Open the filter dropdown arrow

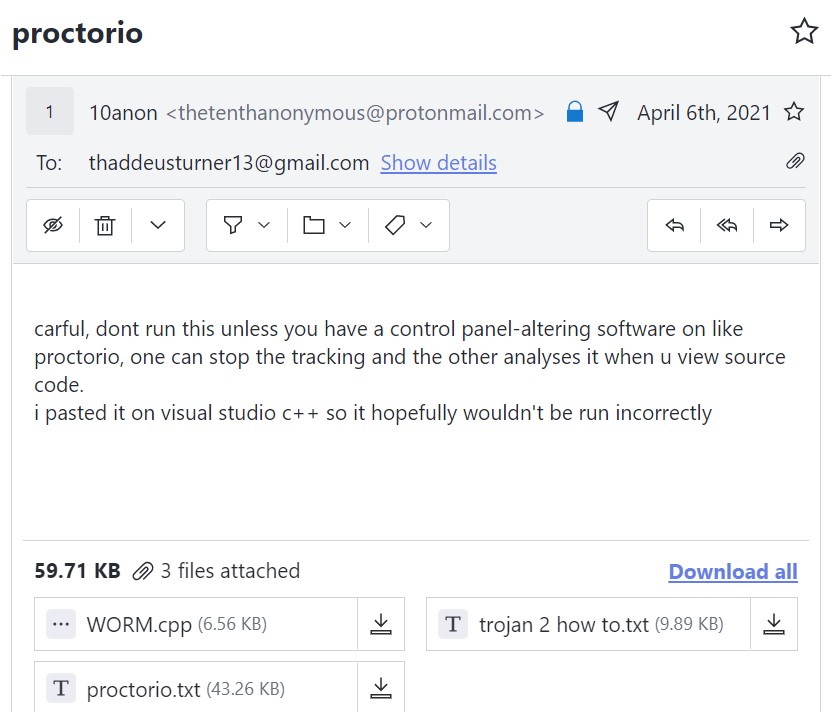tap(264, 225)
